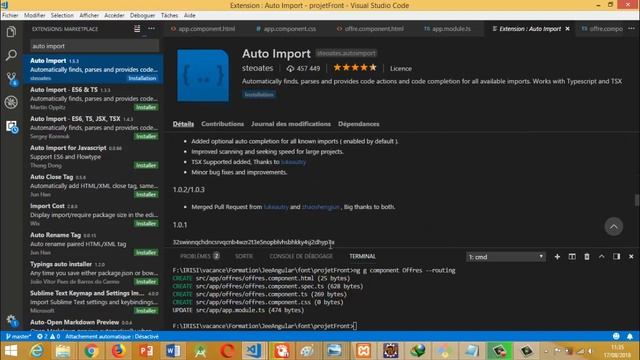
Task: Open the Source Control view
Action: click(x=11, y=78)
